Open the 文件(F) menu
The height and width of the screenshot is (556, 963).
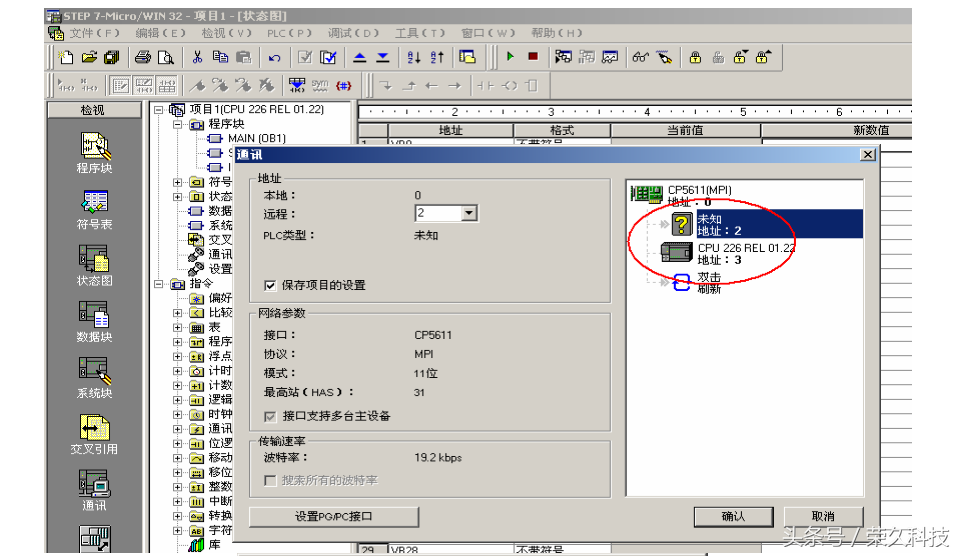[94, 33]
